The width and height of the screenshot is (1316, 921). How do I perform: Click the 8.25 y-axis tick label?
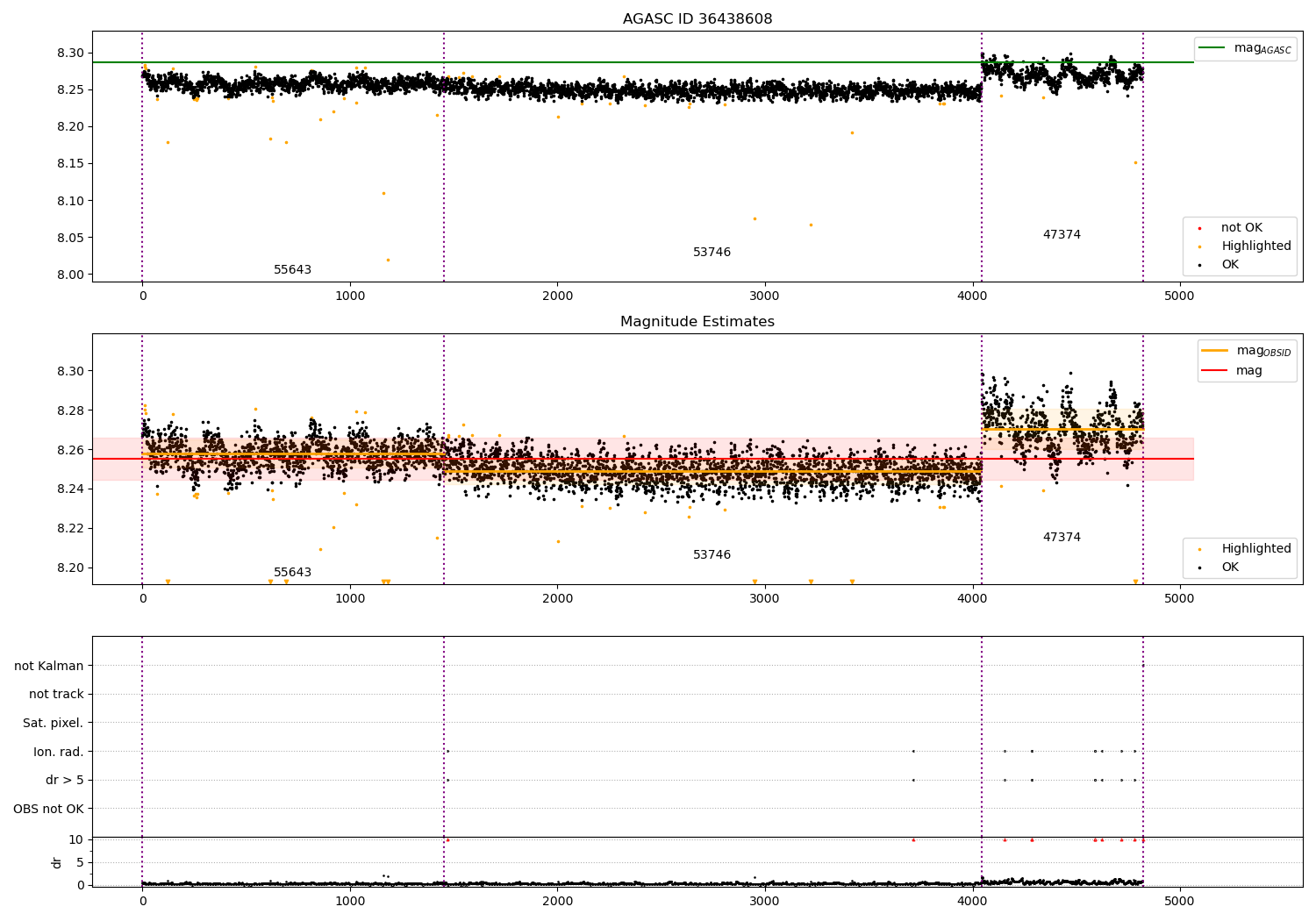tap(71, 89)
